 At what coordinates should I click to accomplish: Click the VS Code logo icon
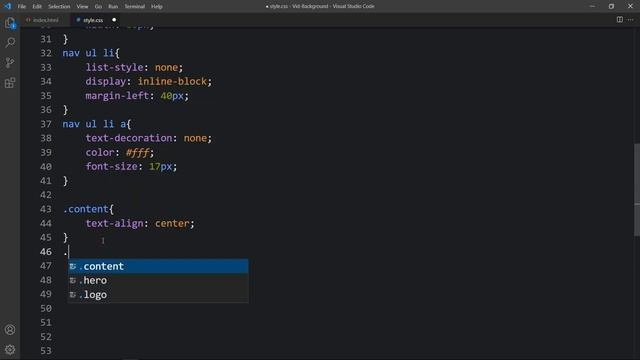tap(7, 6)
